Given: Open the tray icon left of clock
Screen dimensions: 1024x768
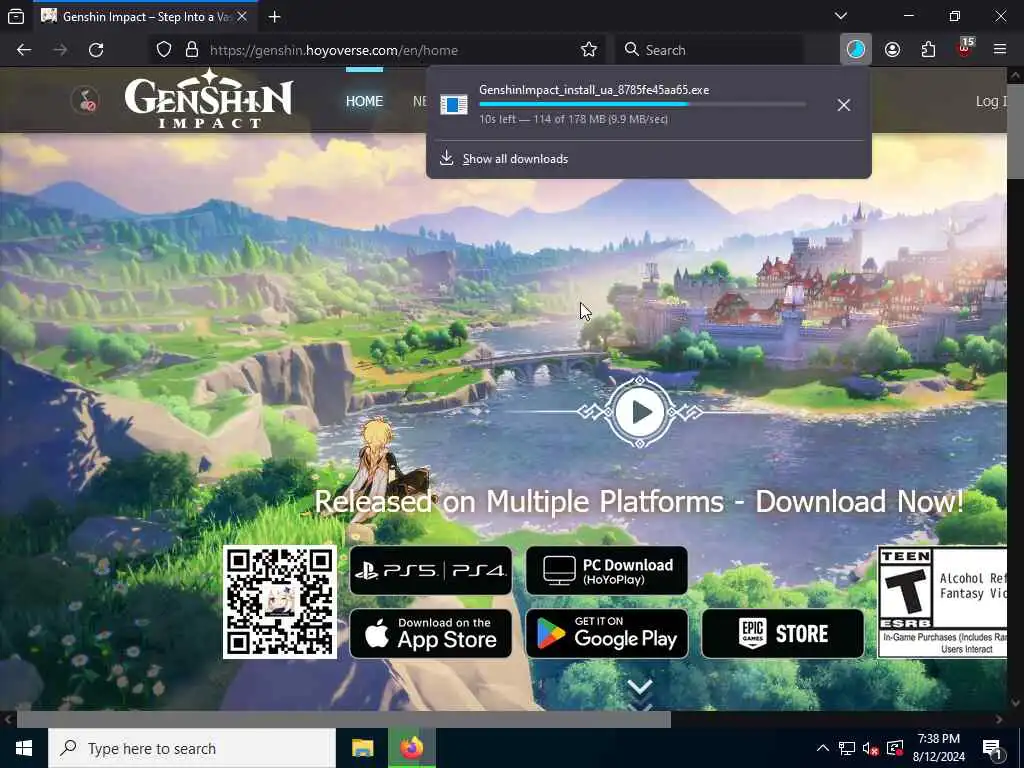Looking at the screenshot, I should (895, 748).
